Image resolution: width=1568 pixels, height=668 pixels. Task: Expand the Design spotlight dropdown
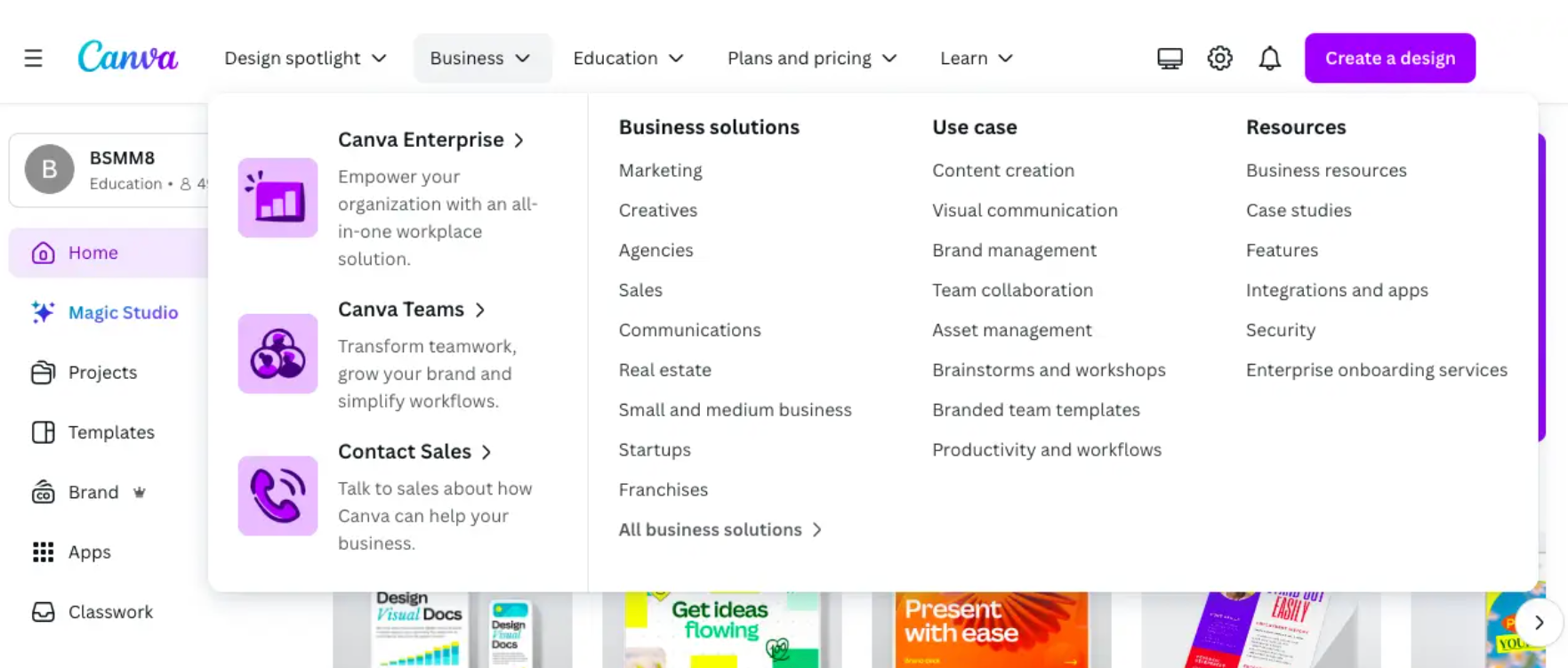coord(305,58)
